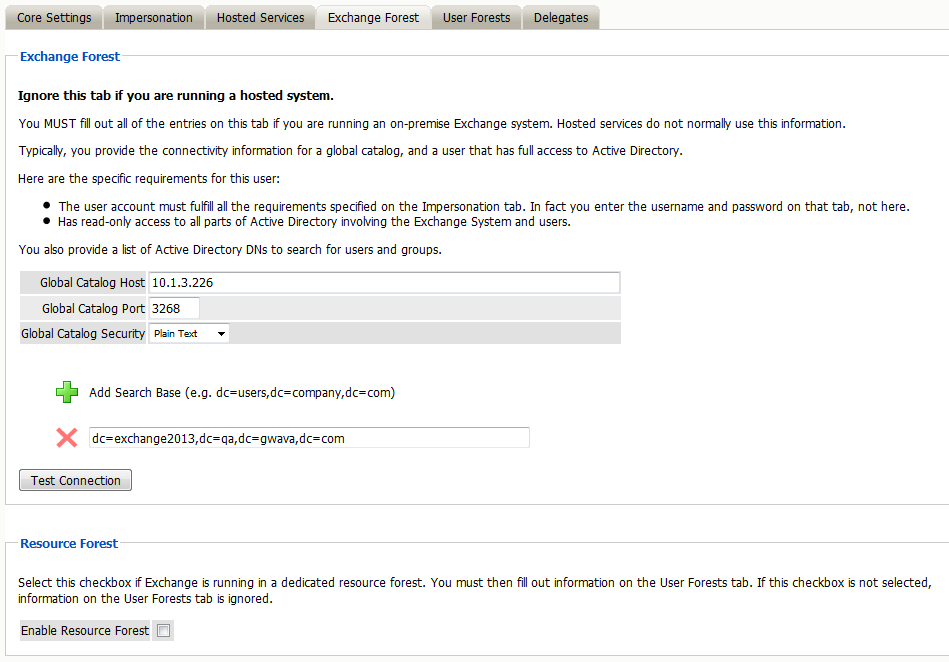Remove search base with red X icon
The height and width of the screenshot is (662, 949).
coord(67,438)
